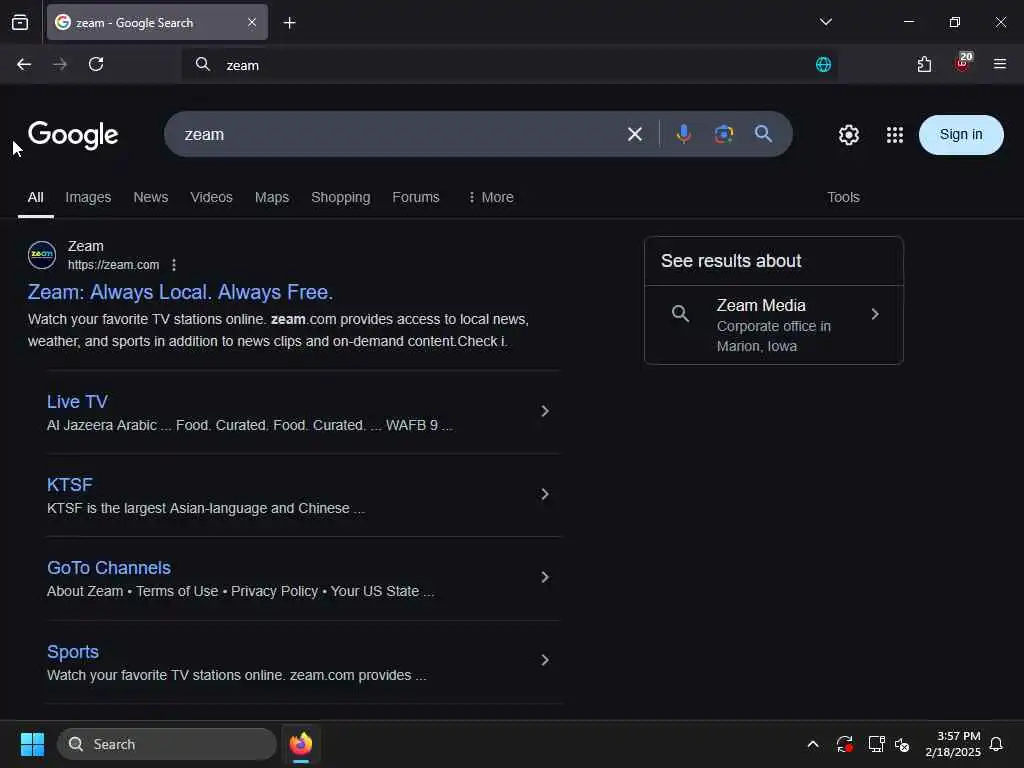Open a new browser tab
Image resolution: width=1024 pixels, height=768 pixels.
[289, 23]
